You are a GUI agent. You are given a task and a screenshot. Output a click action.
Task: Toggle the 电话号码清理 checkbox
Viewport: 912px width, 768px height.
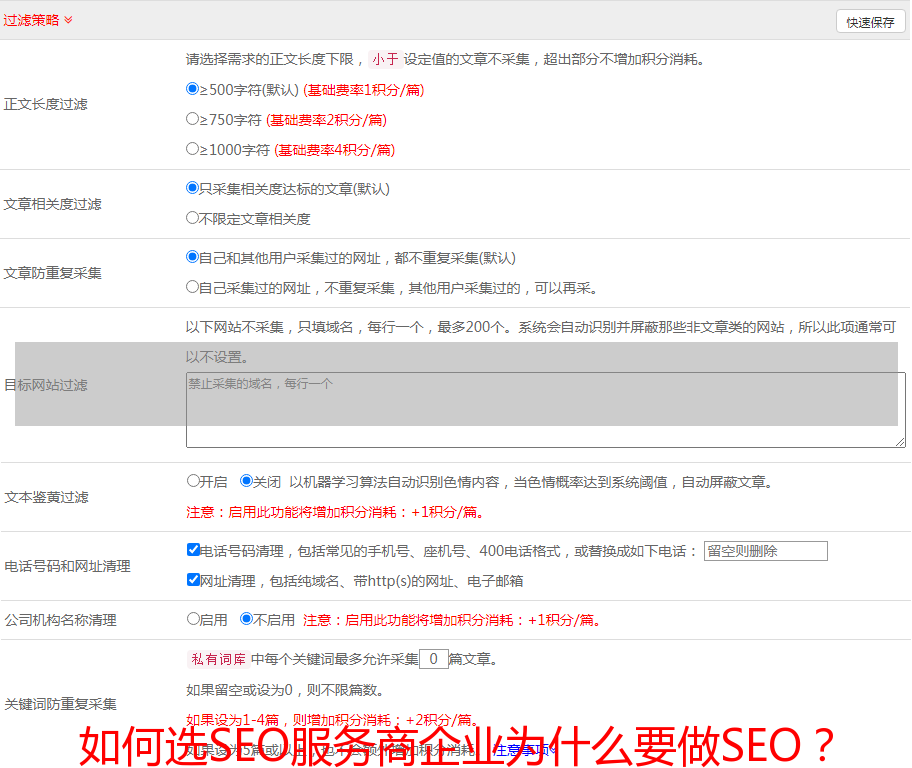(x=194, y=550)
